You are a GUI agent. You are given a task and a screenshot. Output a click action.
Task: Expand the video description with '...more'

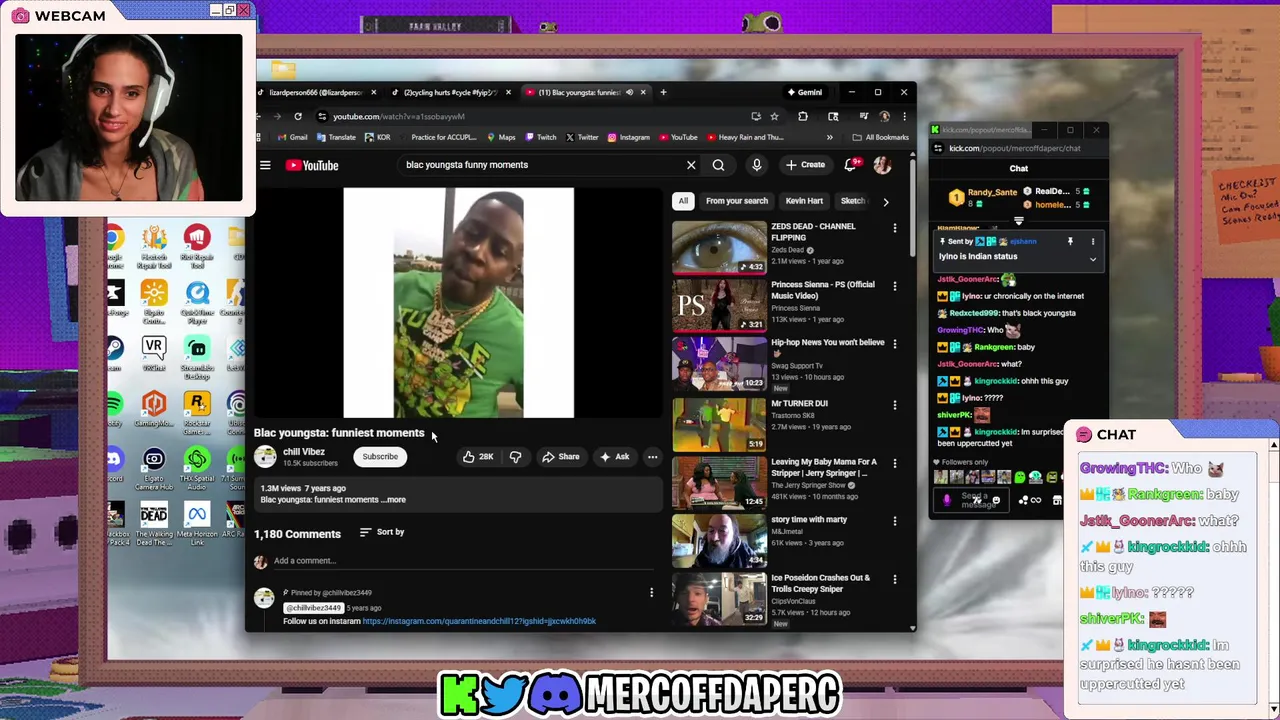point(394,500)
